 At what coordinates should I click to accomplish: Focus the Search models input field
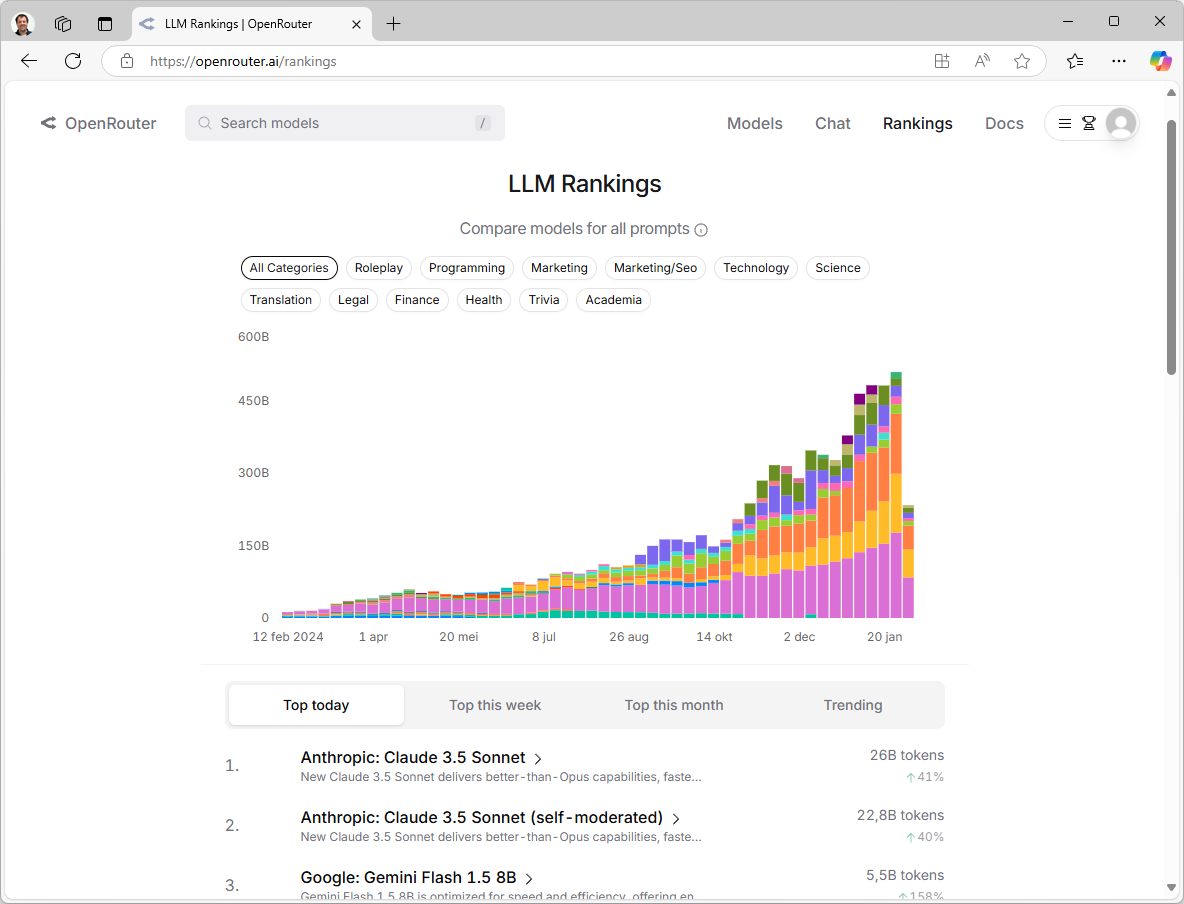tap(345, 123)
